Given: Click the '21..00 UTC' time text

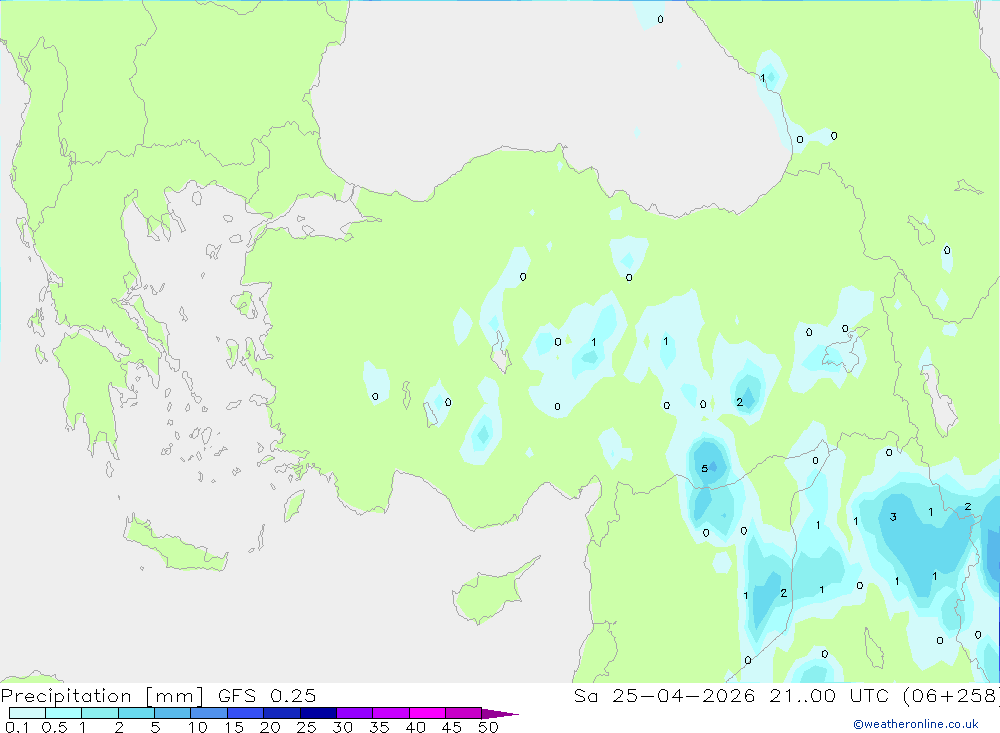Looking at the screenshot, I should [829, 695].
